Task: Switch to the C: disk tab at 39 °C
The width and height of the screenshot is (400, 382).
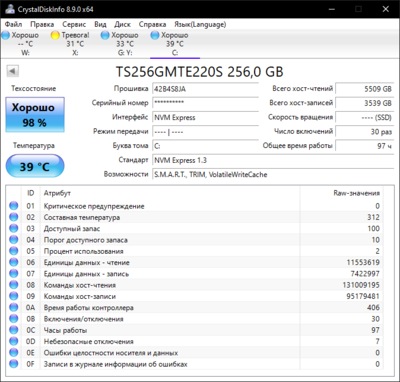Action: pyautogui.click(x=175, y=44)
